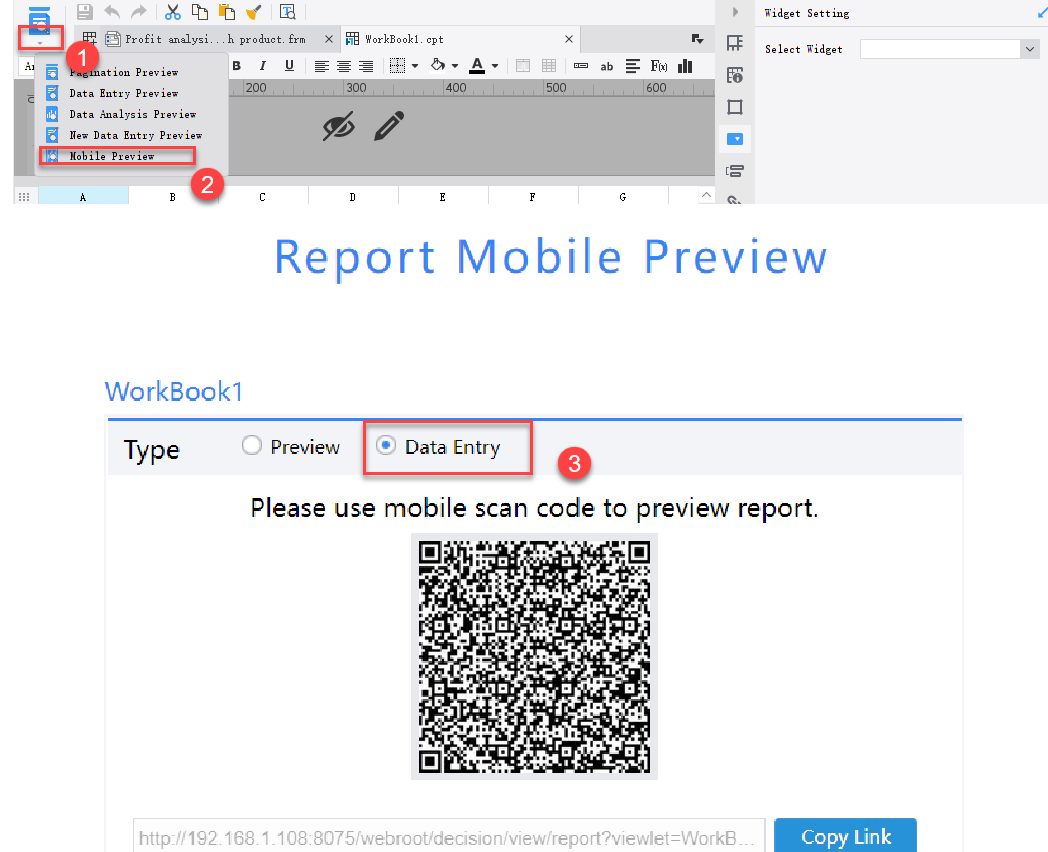Insert a chart with bar chart icon
The width and height of the screenshot is (1048, 852).
pyautogui.click(x=685, y=65)
